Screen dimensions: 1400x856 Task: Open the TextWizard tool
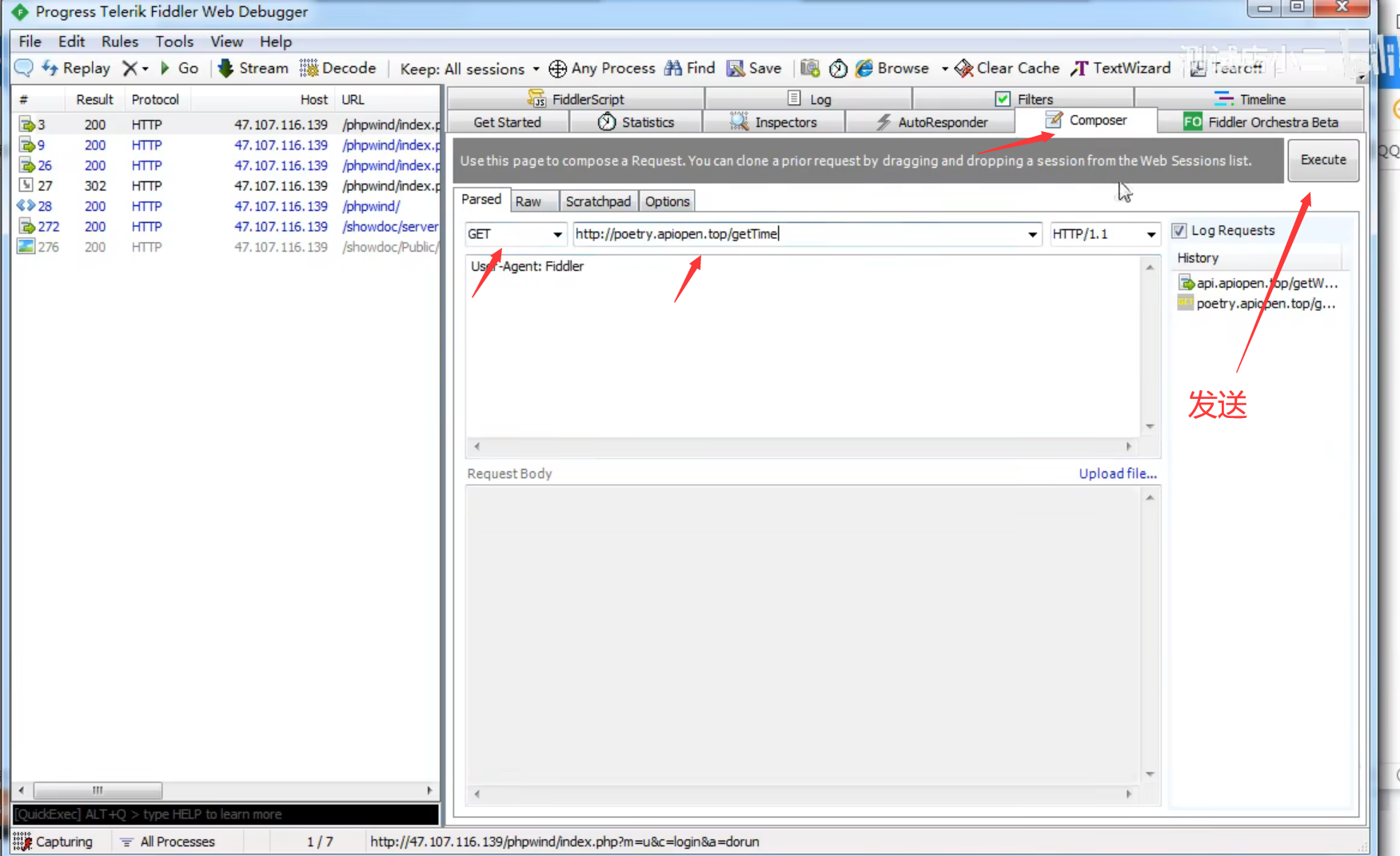tap(1120, 68)
